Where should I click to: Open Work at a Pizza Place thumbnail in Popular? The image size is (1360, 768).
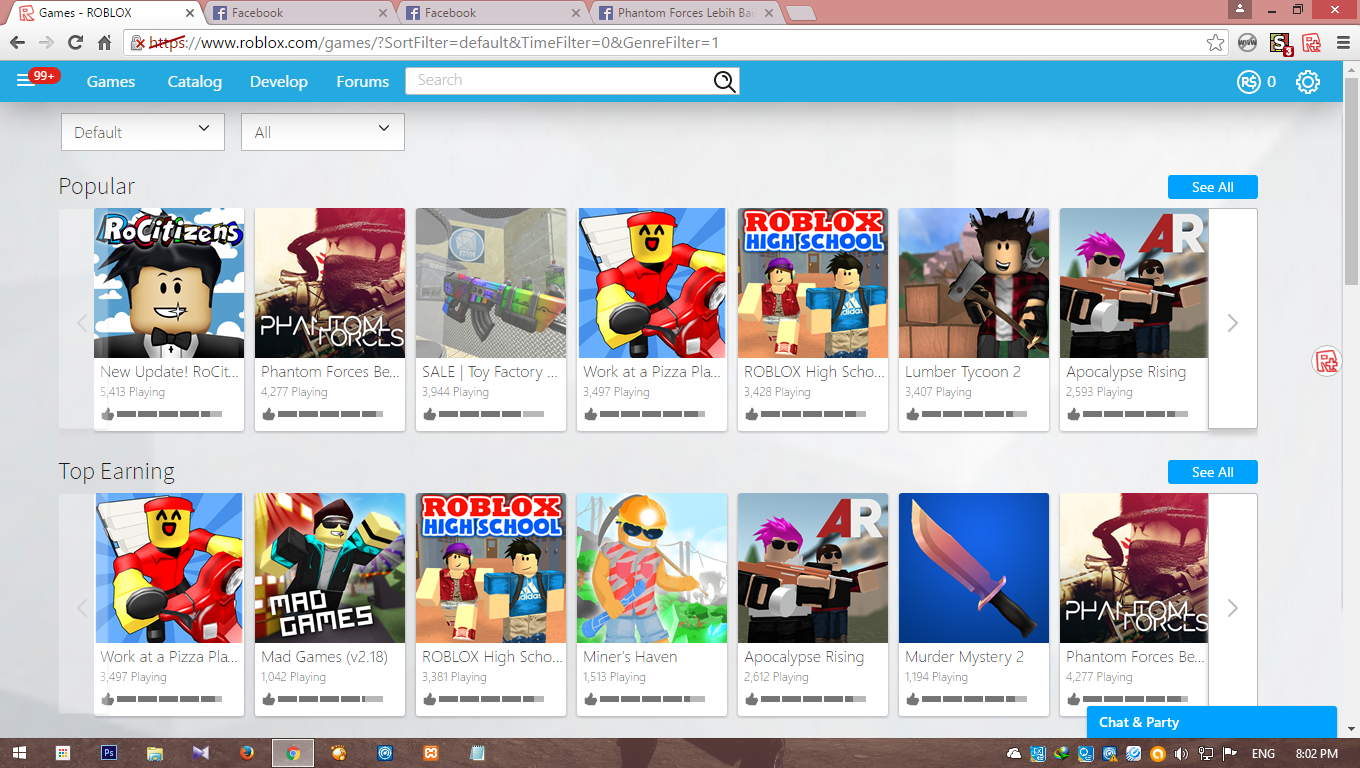pyautogui.click(x=652, y=283)
